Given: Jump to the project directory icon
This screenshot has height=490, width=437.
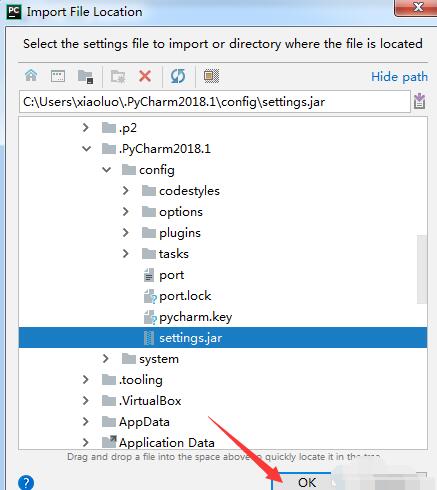Looking at the screenshot, I should (x=85, y=76).
